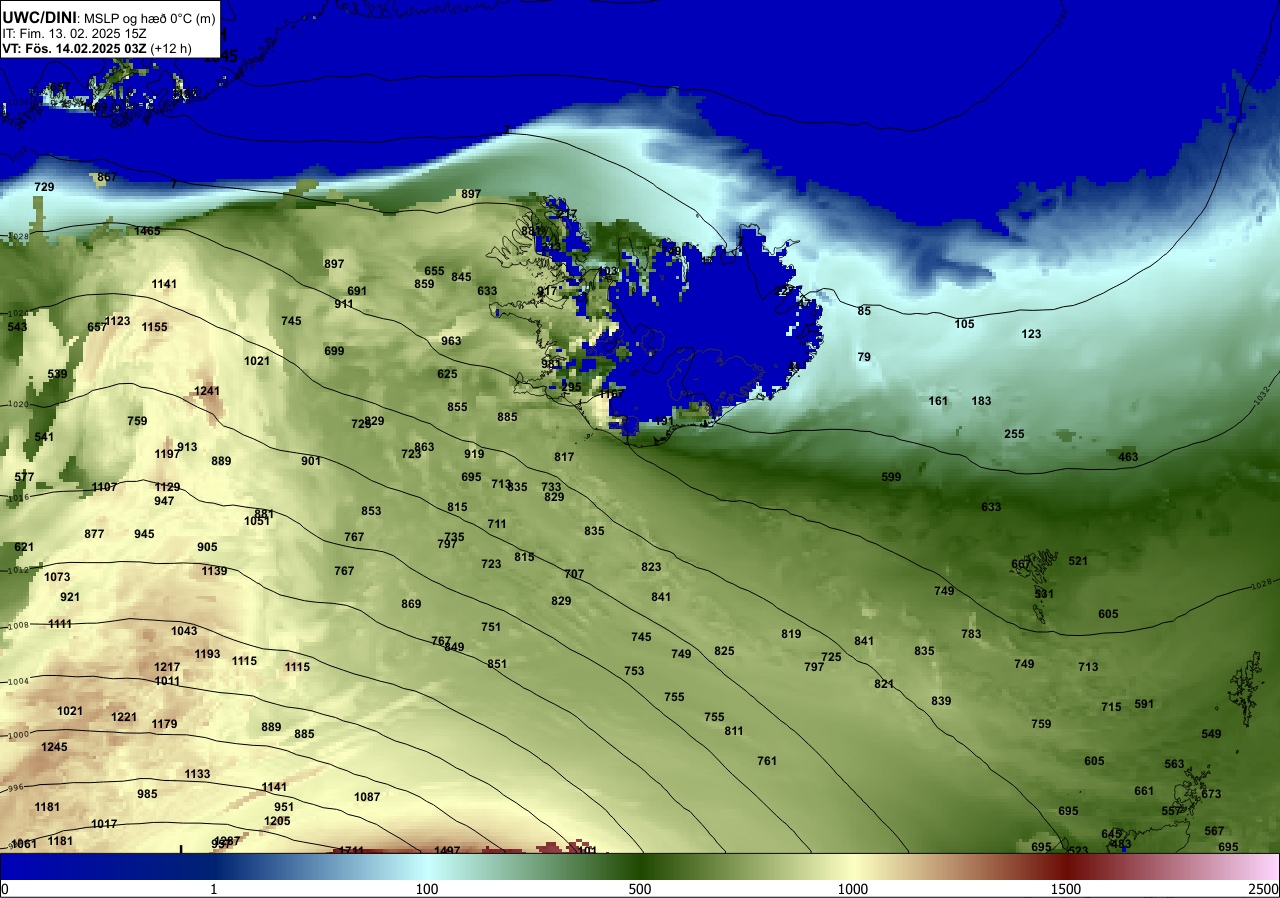Click the value 599 on the map
The width and height of the screenshot is (1280, 898).
891,477
